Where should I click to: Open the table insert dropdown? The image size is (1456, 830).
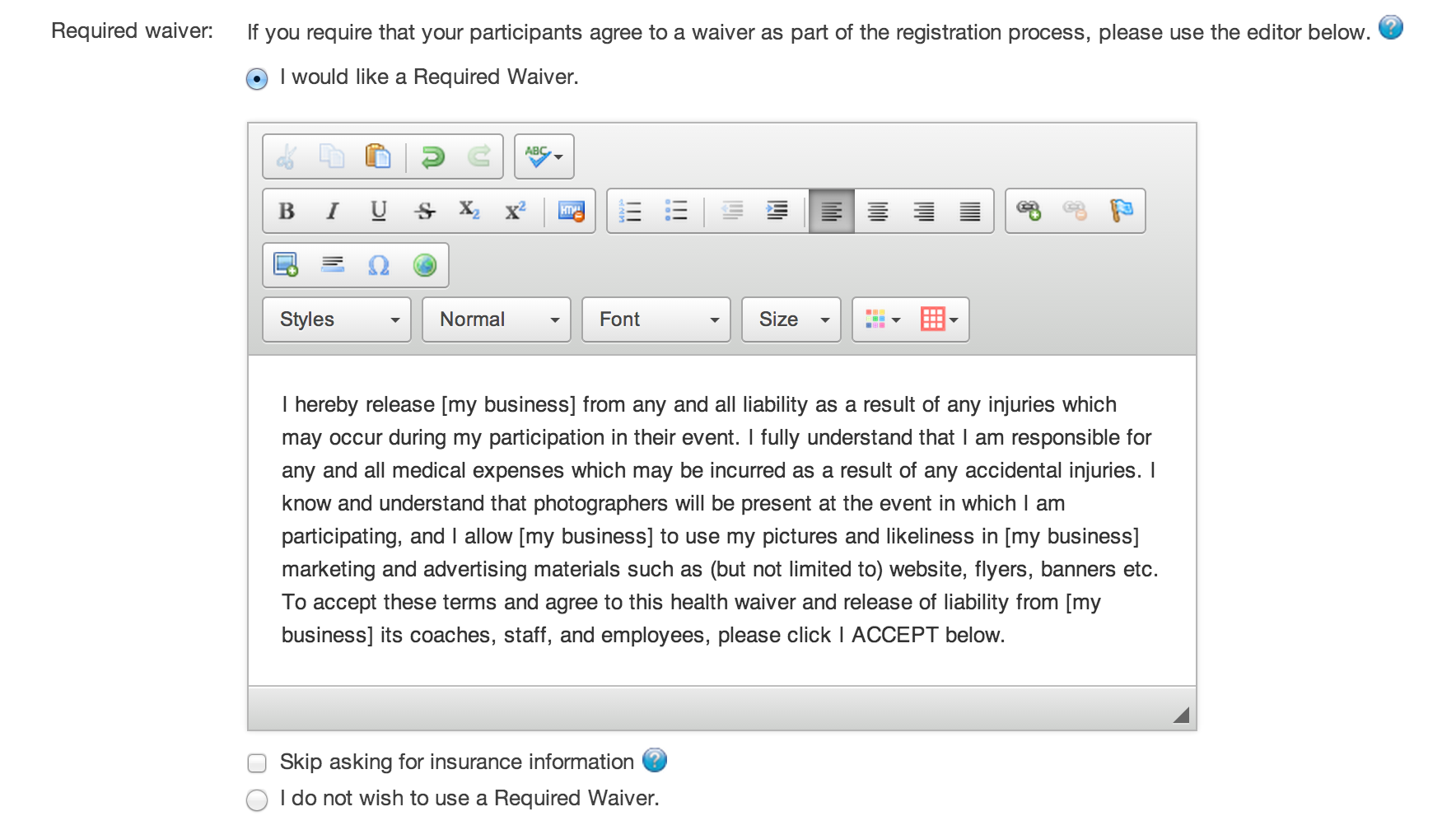(x=940, y=319)
